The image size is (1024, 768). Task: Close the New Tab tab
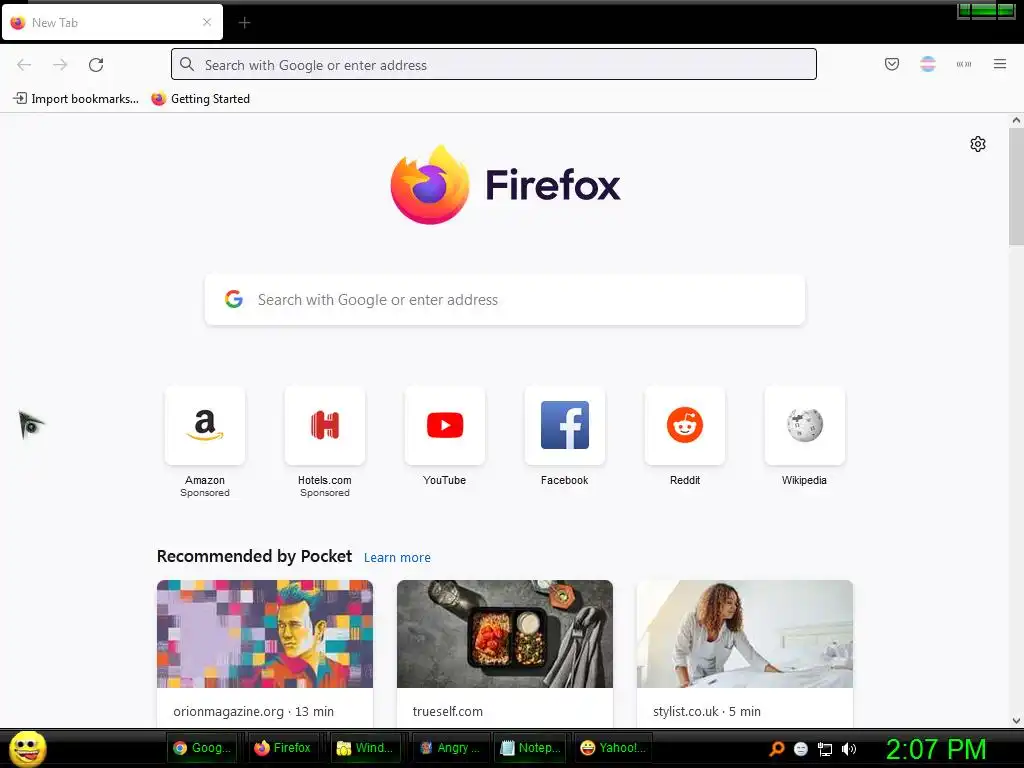(x=207, y=22)
